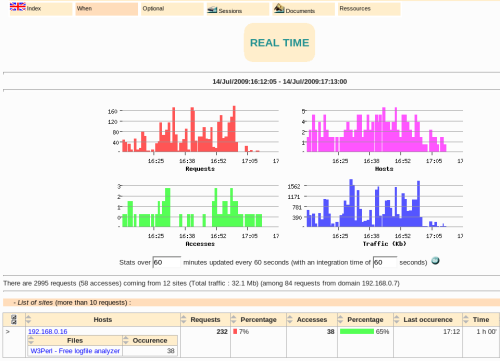Go to the Sessions tab
This screenshot has width=500, height=361.
point(238,9)
